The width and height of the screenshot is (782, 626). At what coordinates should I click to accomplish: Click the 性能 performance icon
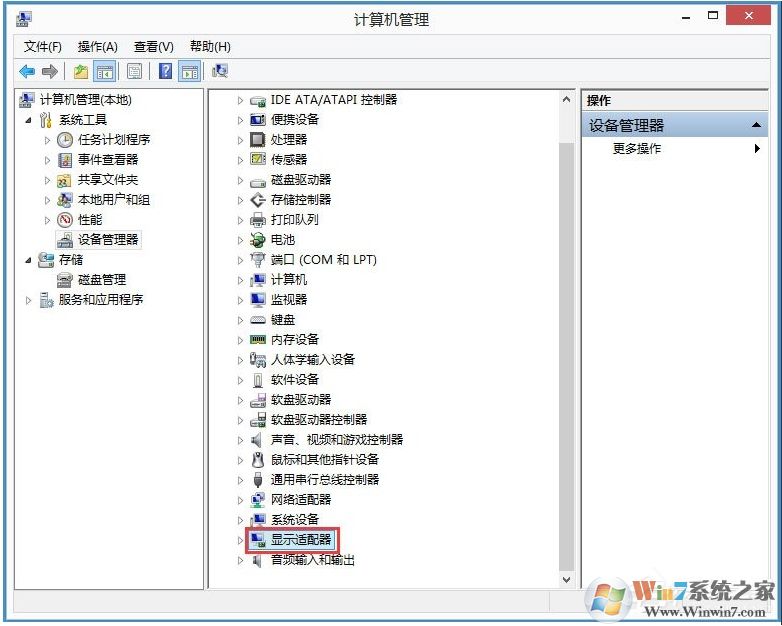tap(65, 220)
